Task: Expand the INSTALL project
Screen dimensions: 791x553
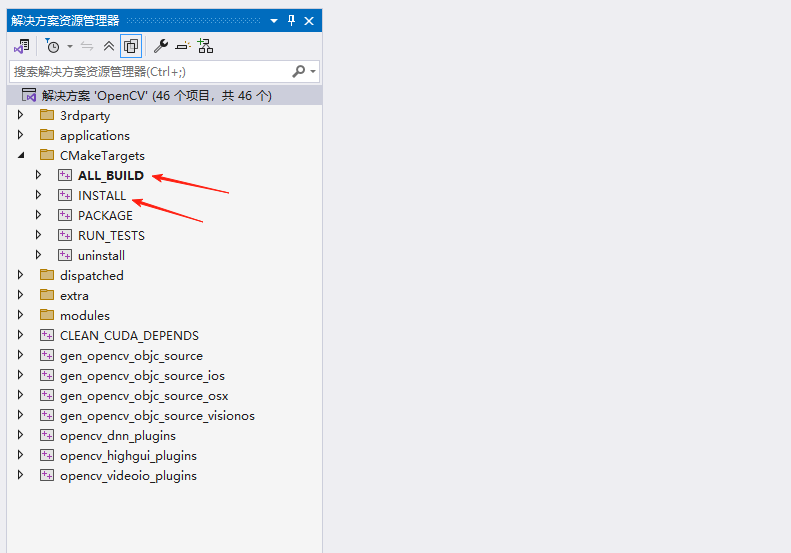Action: [38, 195]
